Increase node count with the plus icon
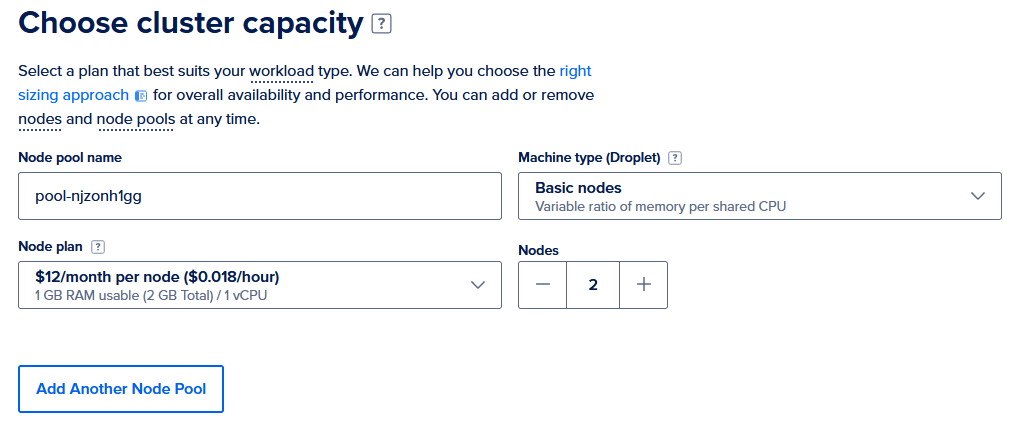The image size is (1027, 428). [x=644, y=284]
